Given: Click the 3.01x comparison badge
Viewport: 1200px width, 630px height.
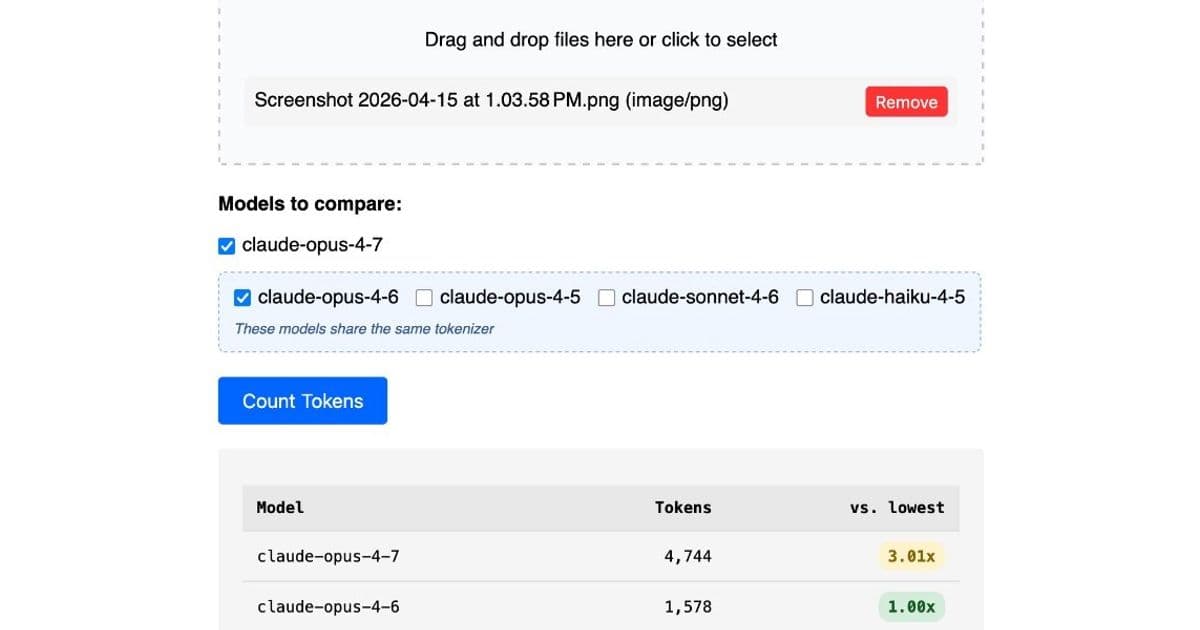Looking at the screenshot, I should 910,556.
